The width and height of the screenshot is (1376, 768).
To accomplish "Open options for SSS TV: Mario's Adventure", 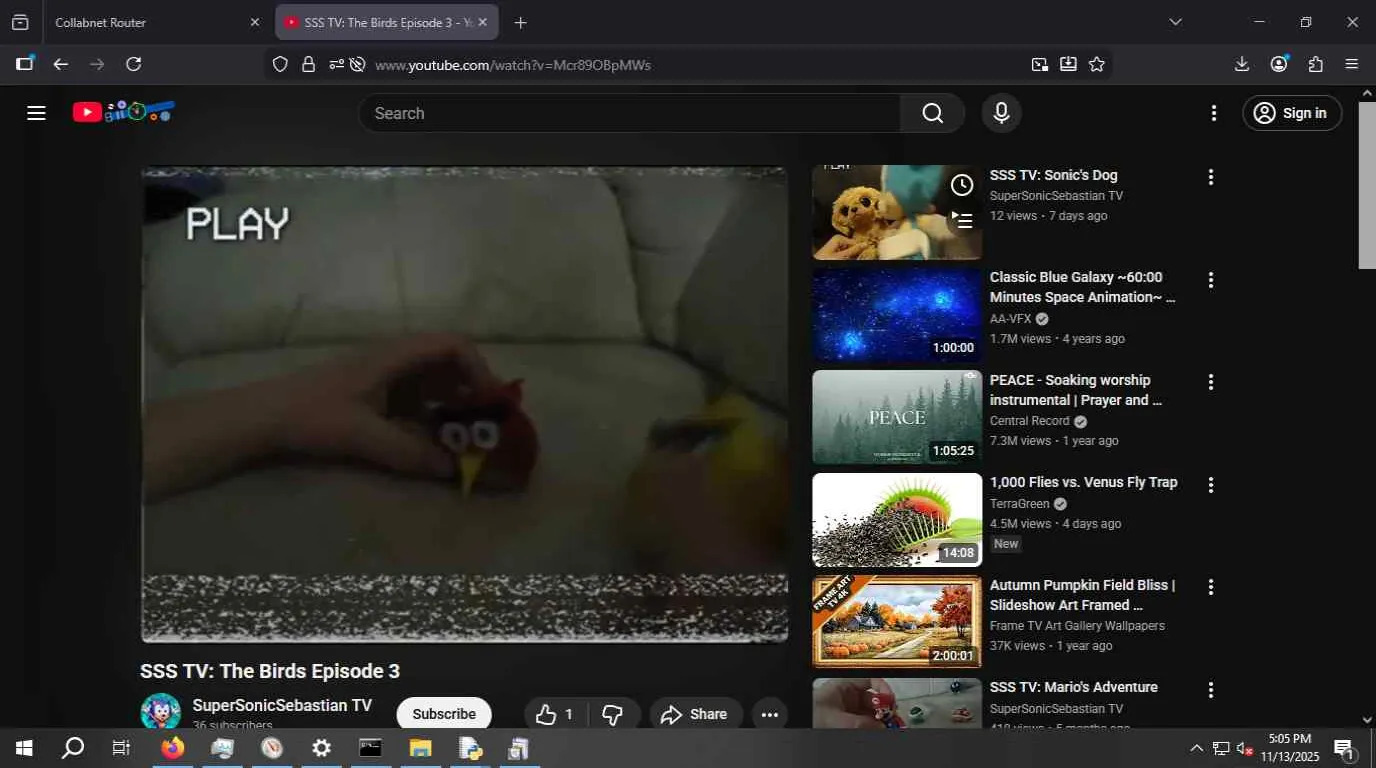I will pos(1210,690).
